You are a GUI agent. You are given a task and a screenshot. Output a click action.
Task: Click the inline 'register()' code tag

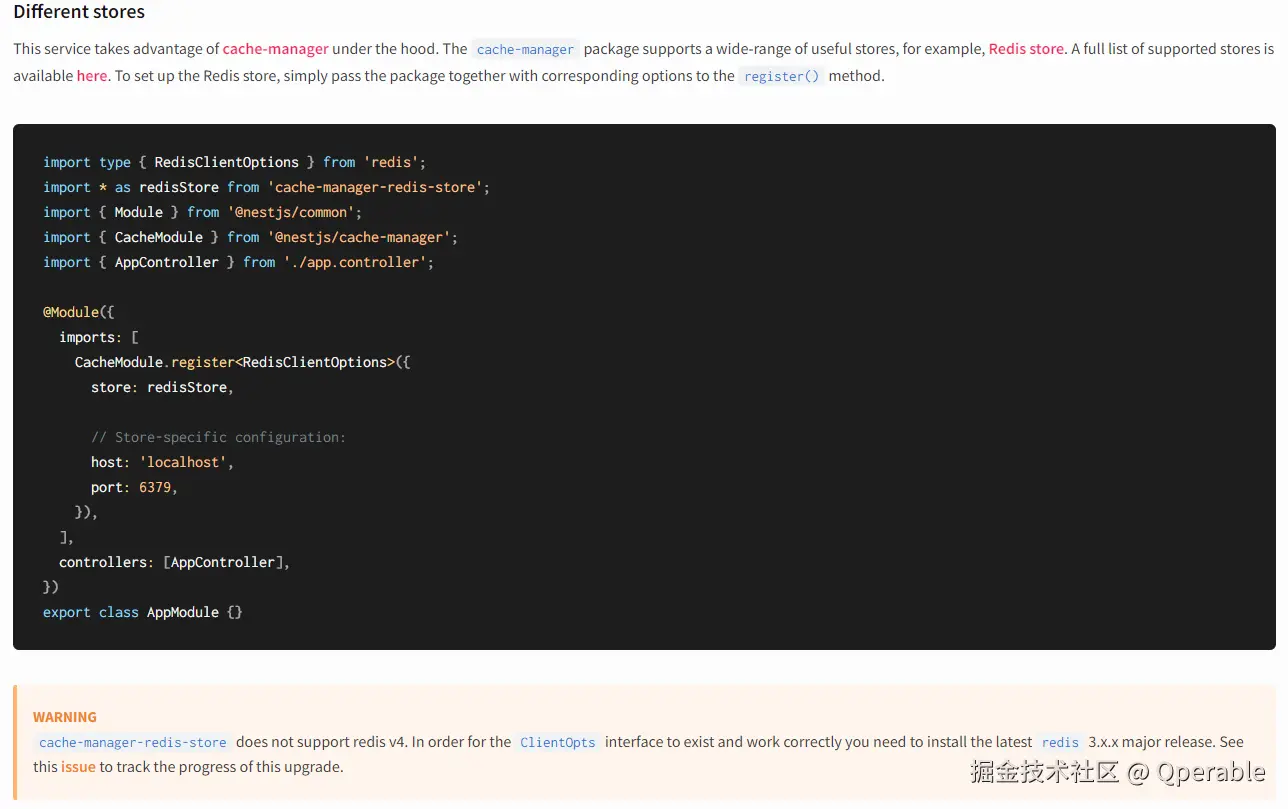[x=781, y=76]
